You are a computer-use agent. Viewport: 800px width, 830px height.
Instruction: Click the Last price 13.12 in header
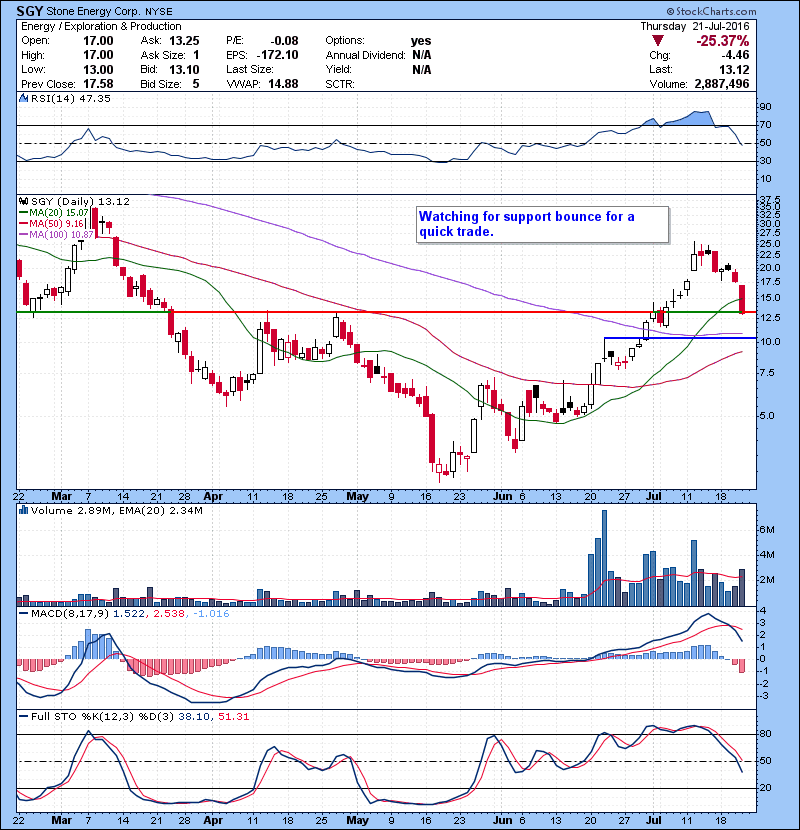click(734, 69)
